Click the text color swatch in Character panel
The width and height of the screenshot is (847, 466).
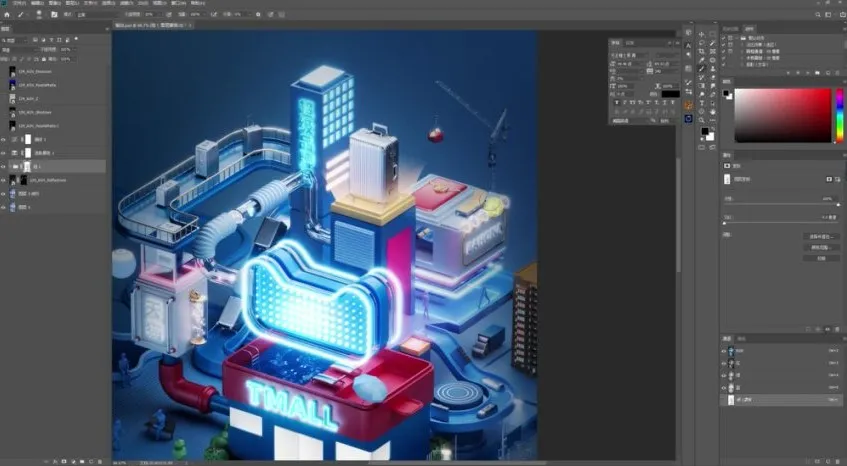669,94
